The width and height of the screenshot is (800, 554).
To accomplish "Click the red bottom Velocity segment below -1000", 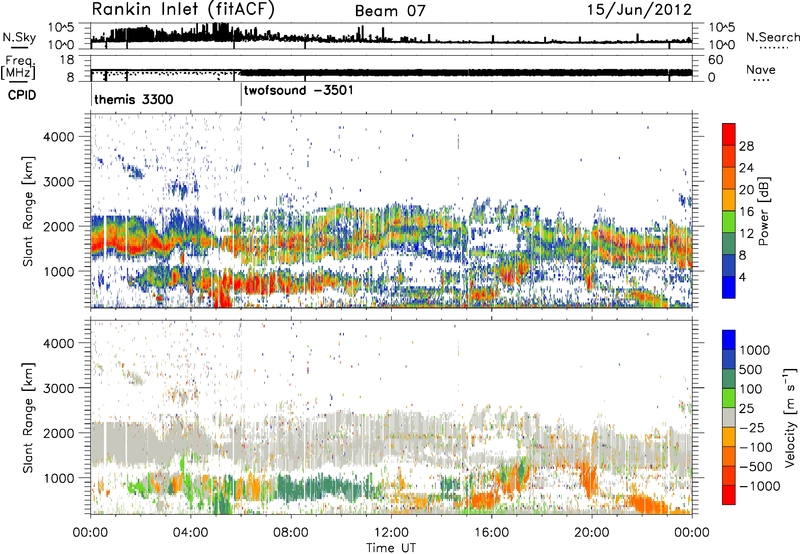I will coord(729,495).
